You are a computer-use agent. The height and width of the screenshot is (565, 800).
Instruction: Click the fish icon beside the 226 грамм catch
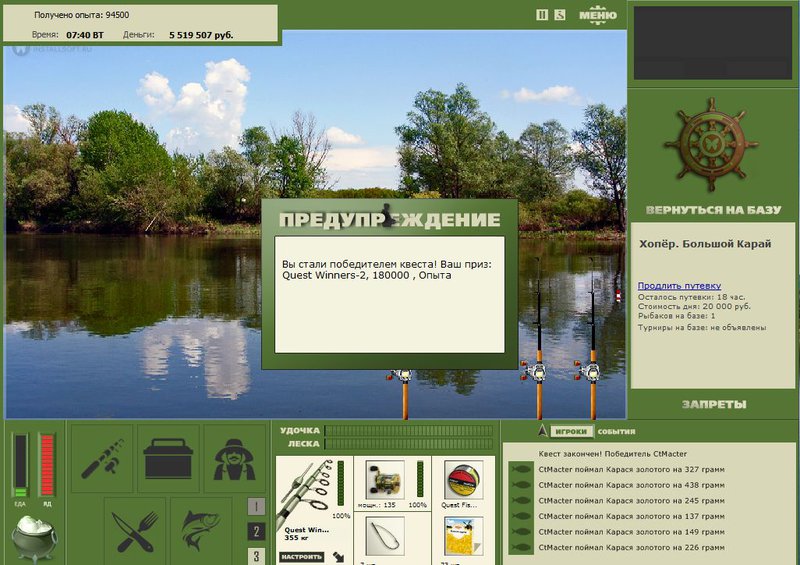(521, 547)
